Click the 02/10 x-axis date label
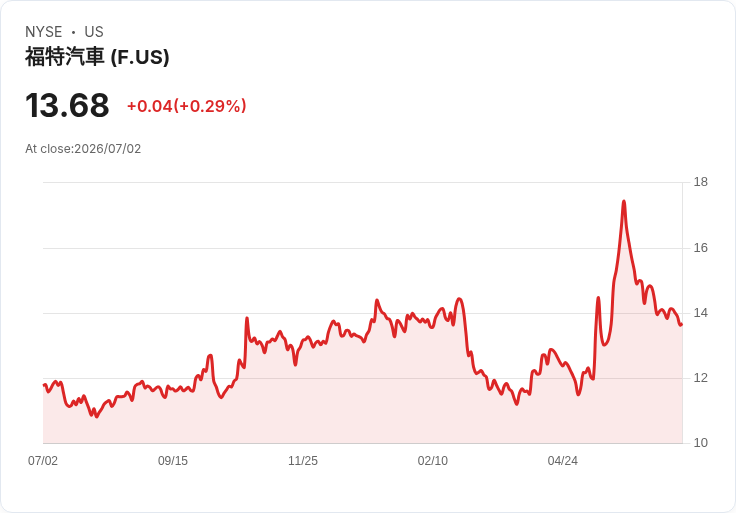This screenshot has height=513, width=736. click(x=433, y=461)
